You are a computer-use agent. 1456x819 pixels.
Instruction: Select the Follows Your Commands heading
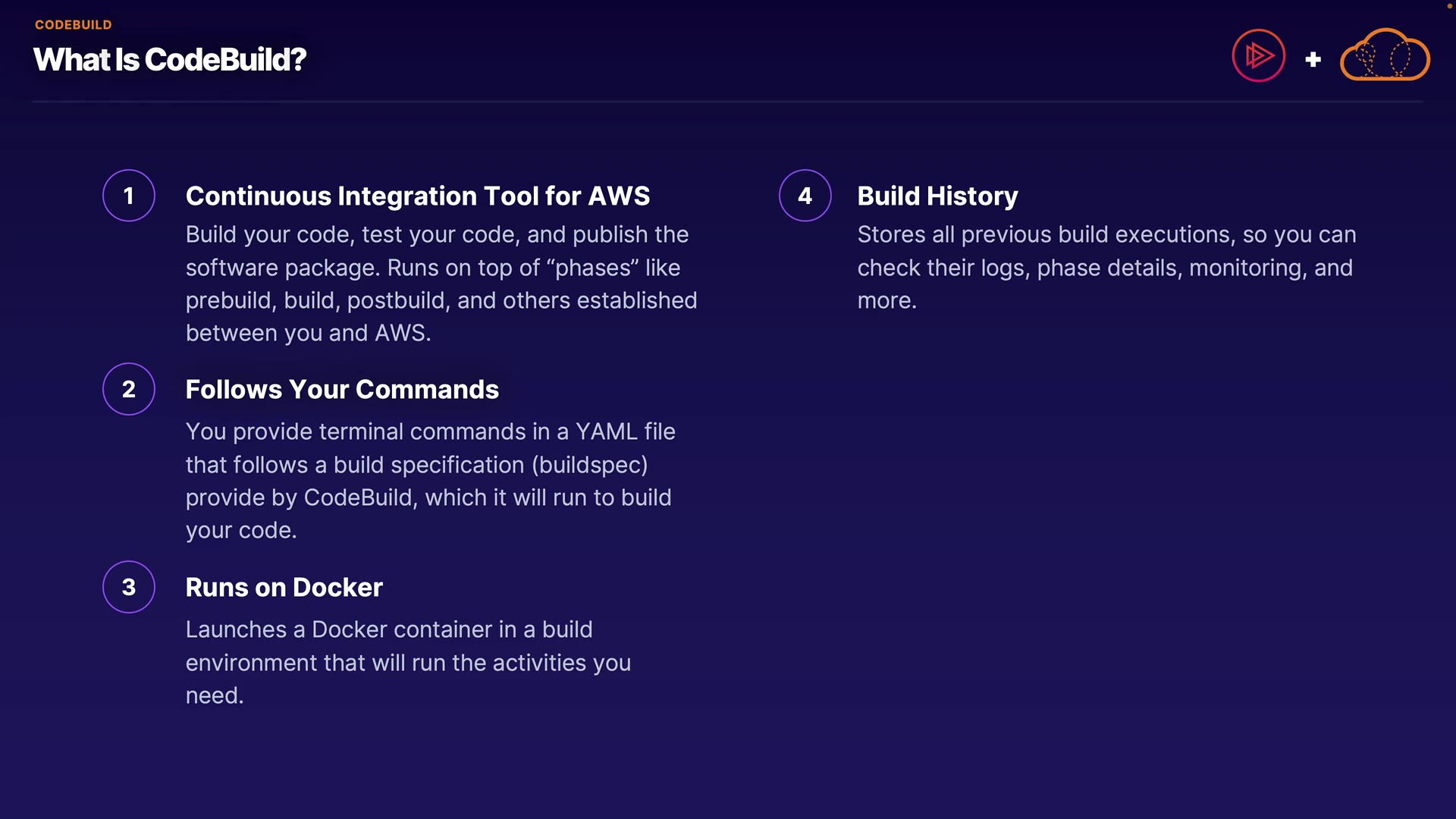342,389
